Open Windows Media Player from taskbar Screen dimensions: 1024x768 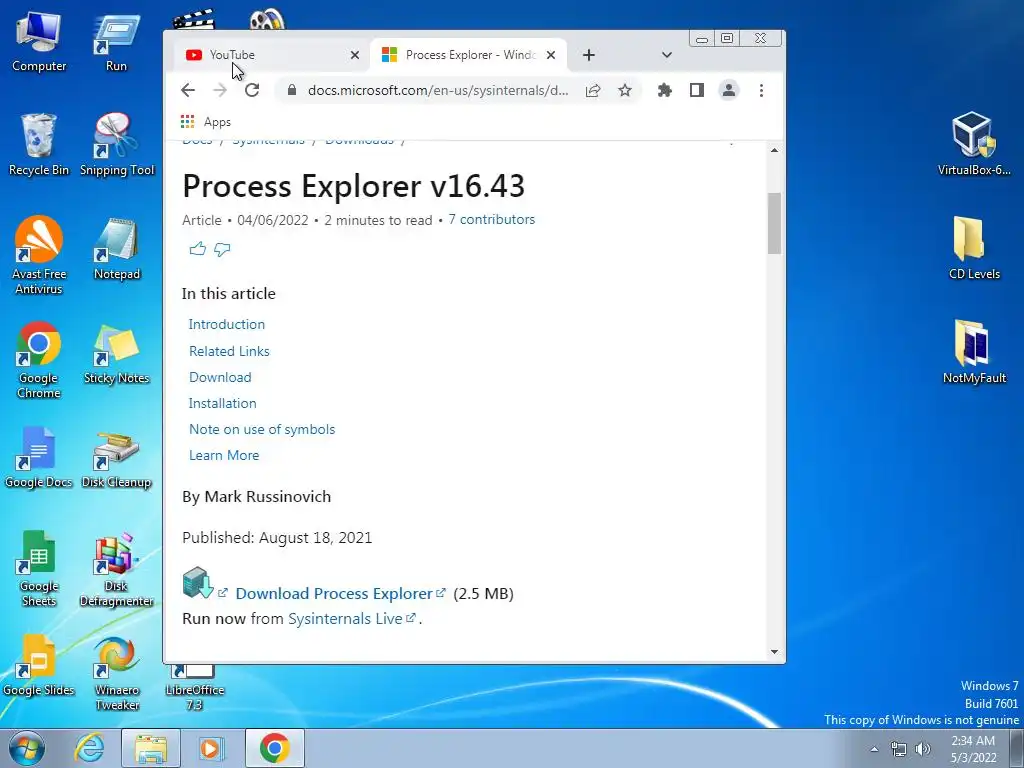click(212, 748)
